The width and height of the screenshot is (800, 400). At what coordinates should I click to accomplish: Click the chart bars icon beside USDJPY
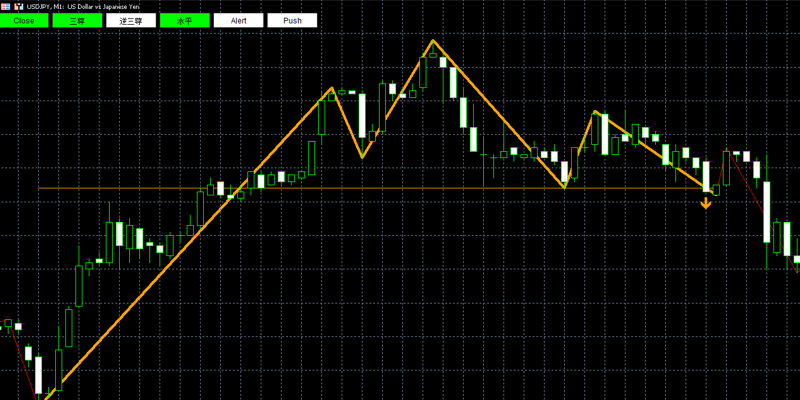(x=18, y=7)
